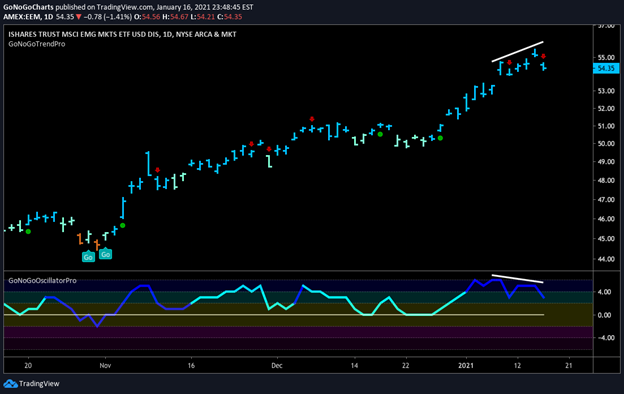Click the TradingView text at bottom left

(39, 384)
